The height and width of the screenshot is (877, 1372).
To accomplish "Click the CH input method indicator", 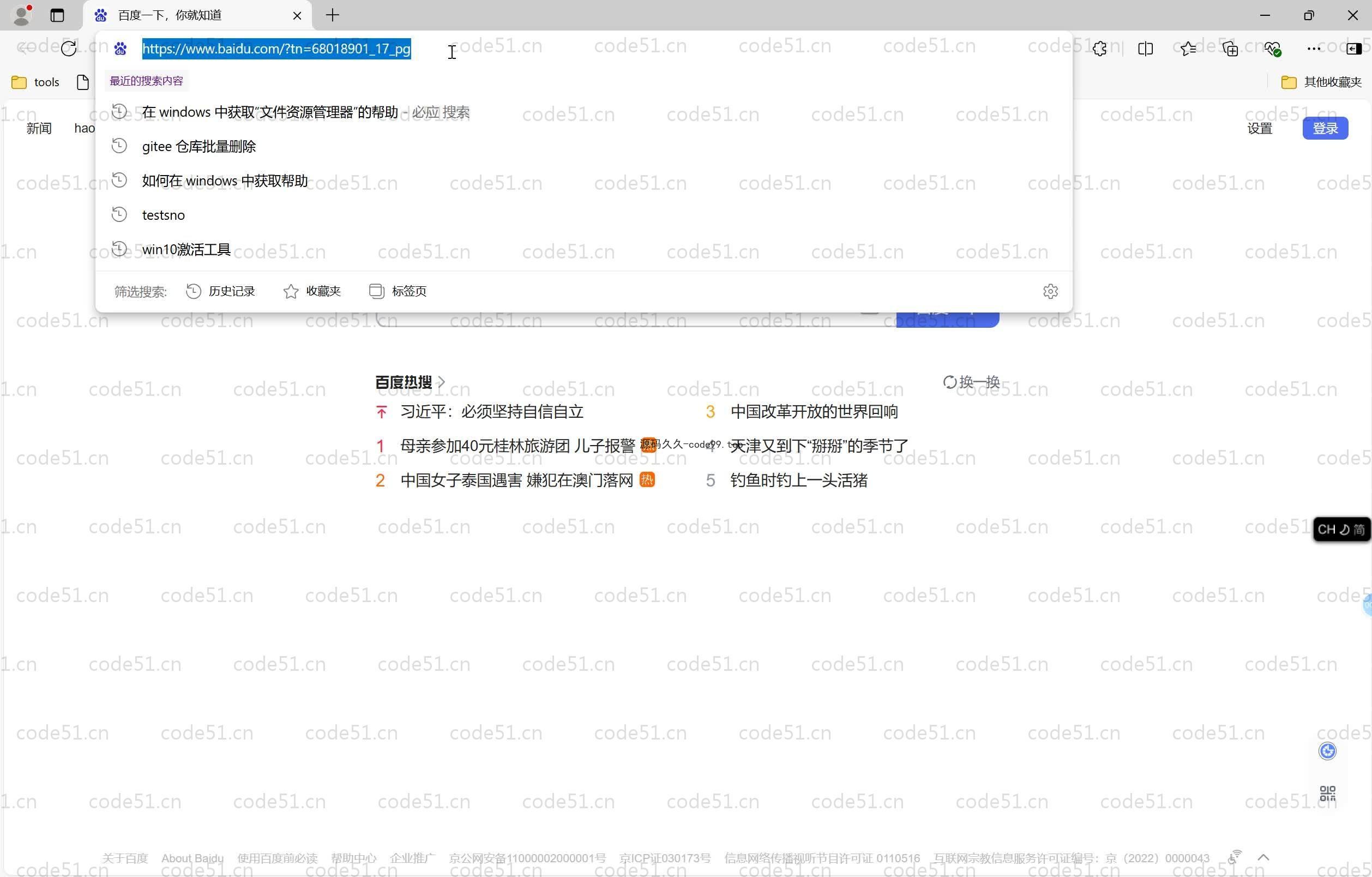I will click(x=1341, y=530).
